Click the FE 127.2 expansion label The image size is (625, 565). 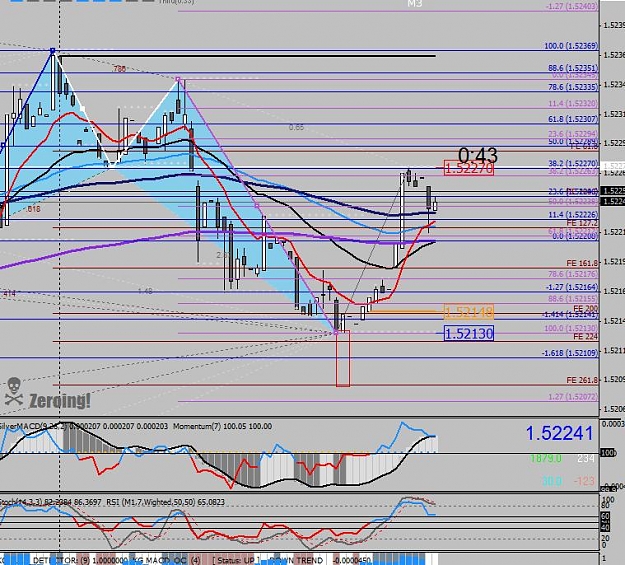tap(582, 223)
